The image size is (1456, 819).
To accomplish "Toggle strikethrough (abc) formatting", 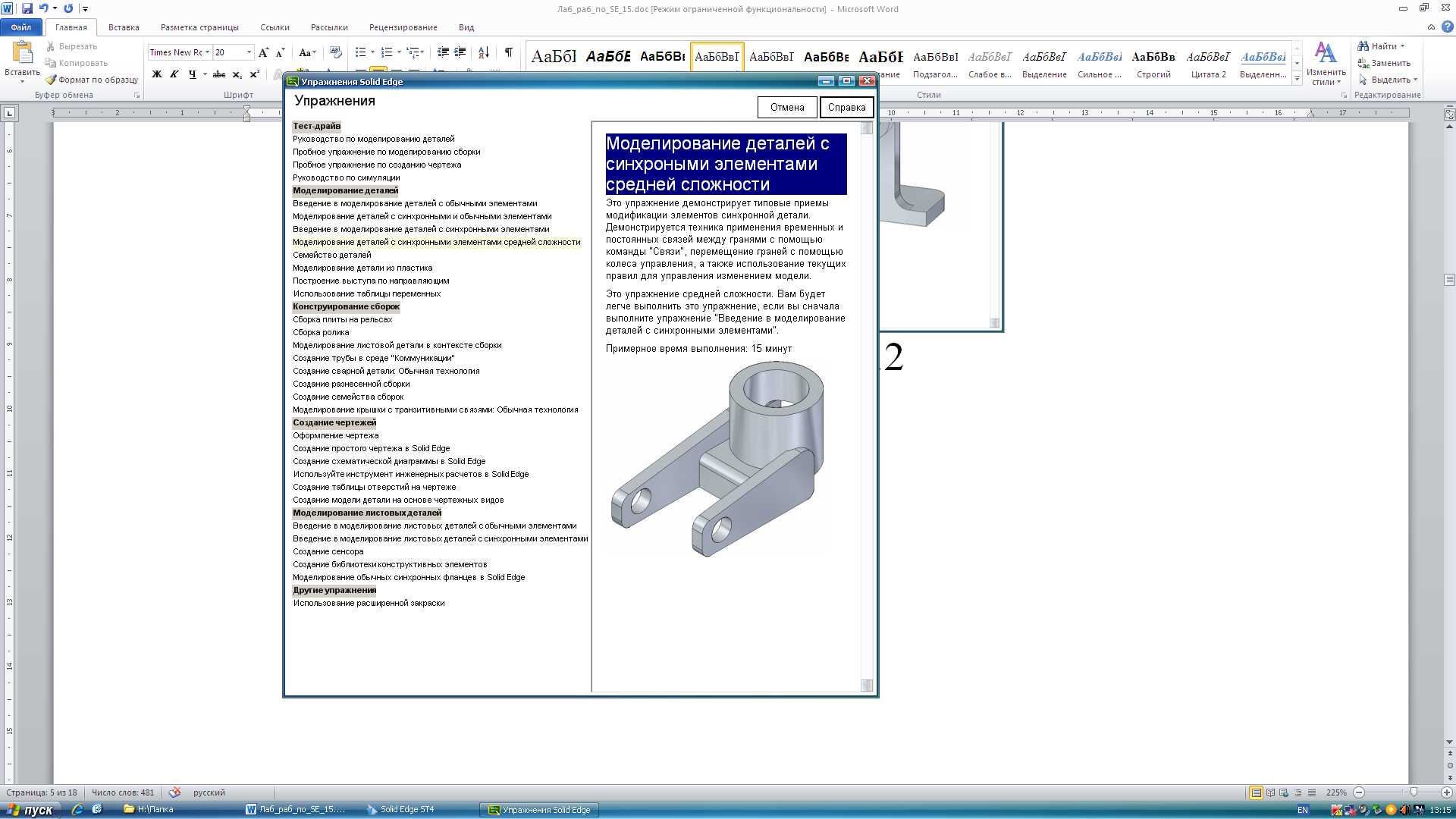I will click(219, 74).
